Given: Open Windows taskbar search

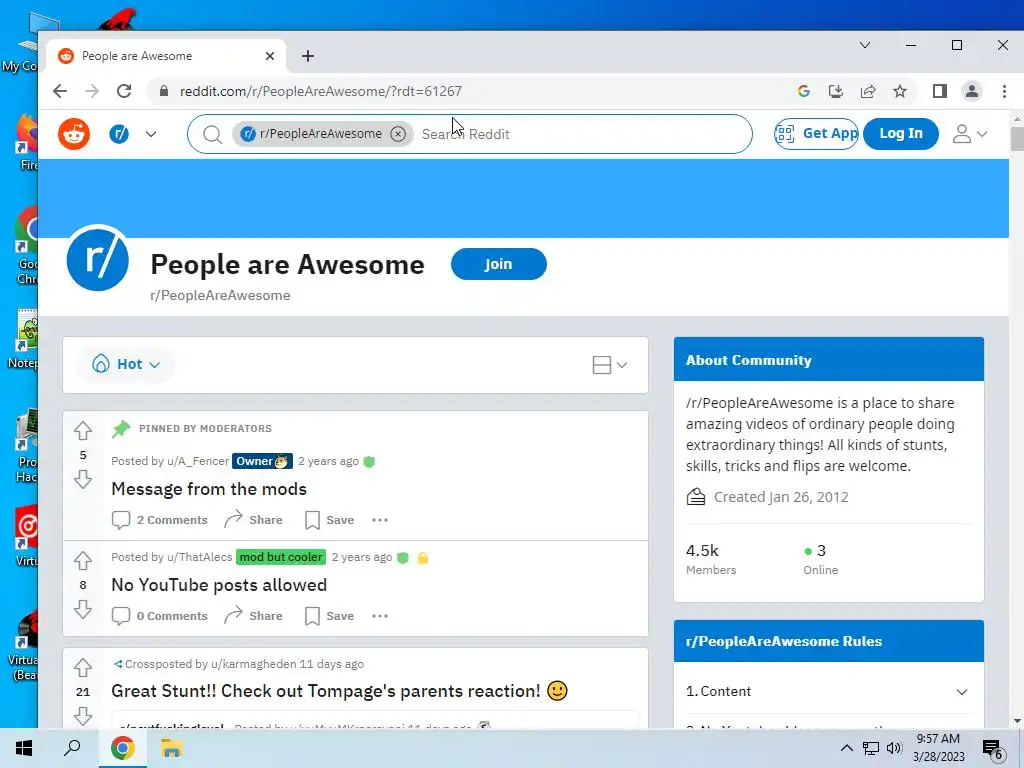Looking at the screenshot, I should [72, 748].
